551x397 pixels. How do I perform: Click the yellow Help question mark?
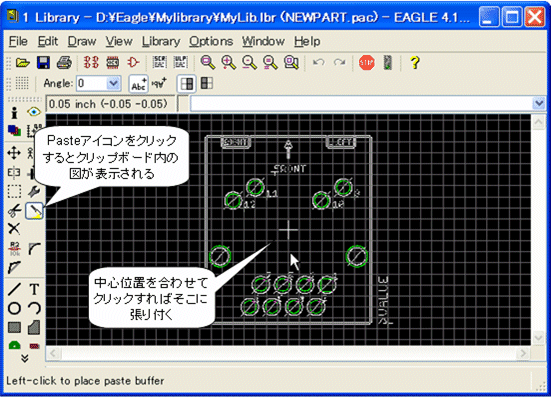point(415,63)
